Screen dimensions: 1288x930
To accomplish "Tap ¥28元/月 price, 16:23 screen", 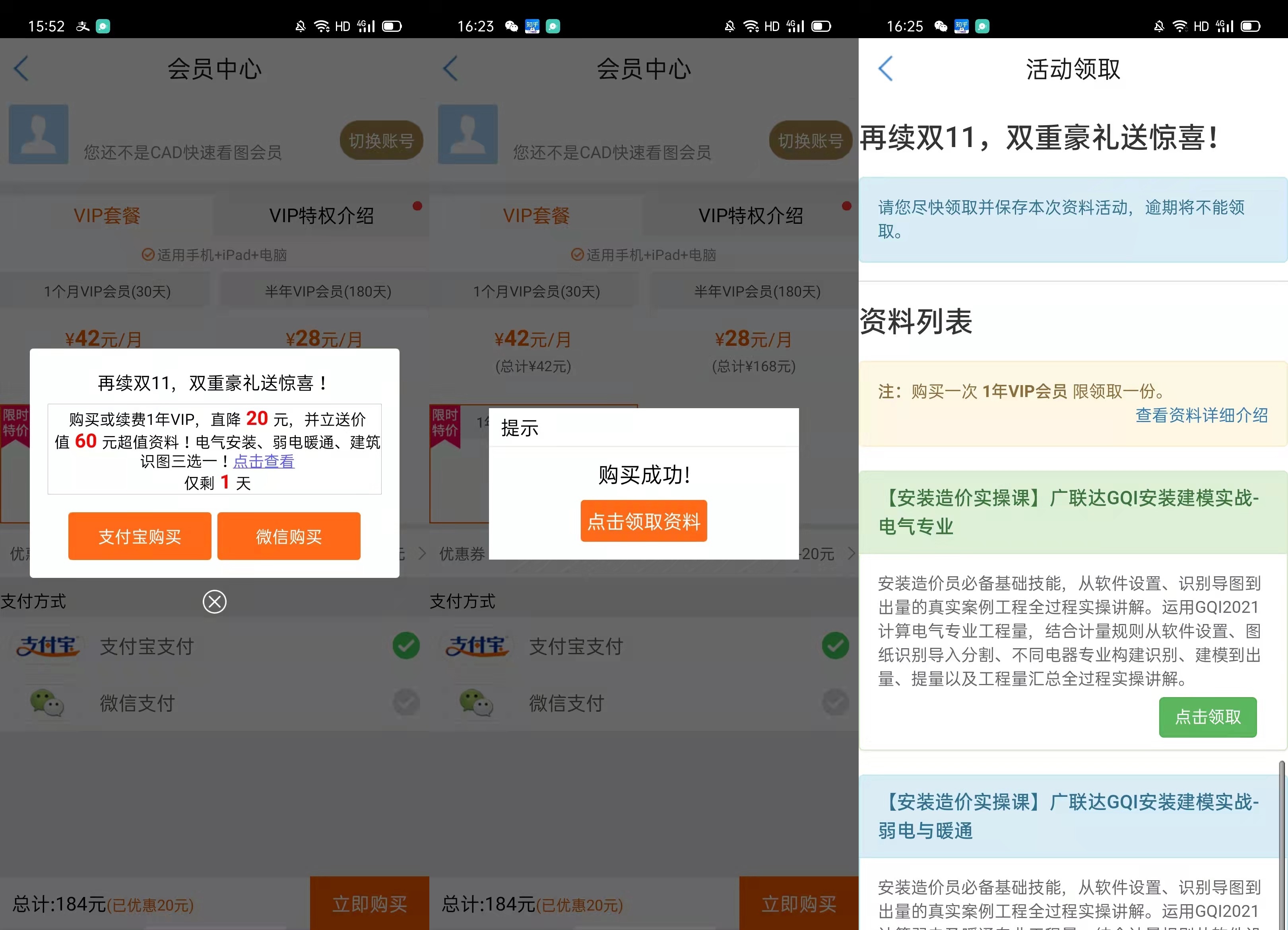I will (753, 339).
